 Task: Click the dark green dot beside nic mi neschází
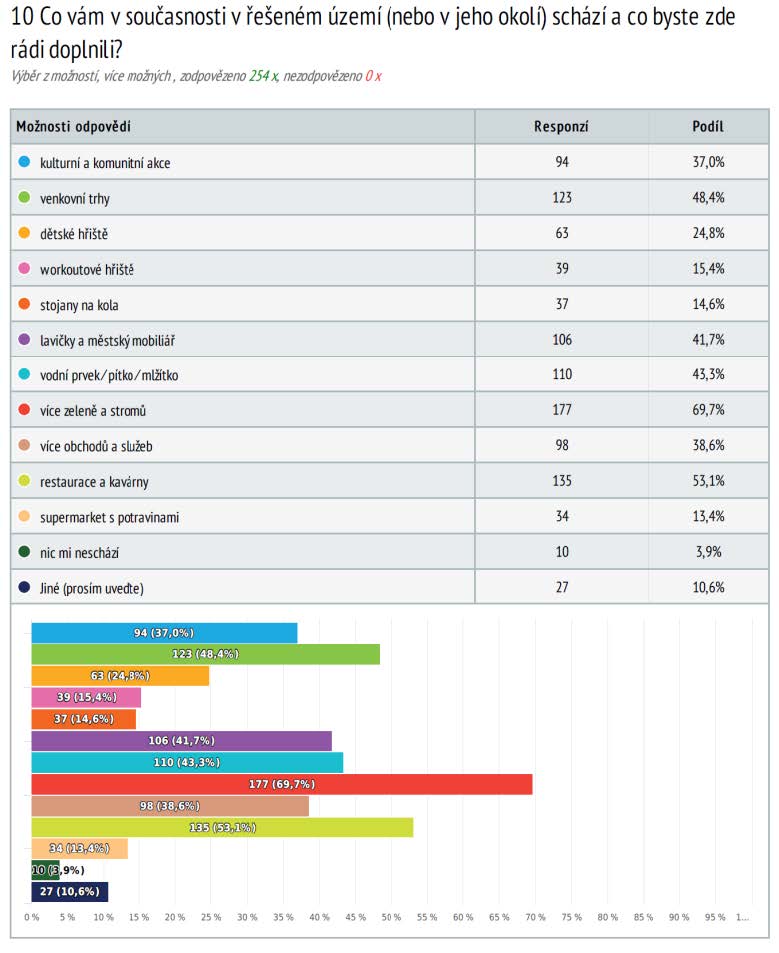tap(24, 552)
